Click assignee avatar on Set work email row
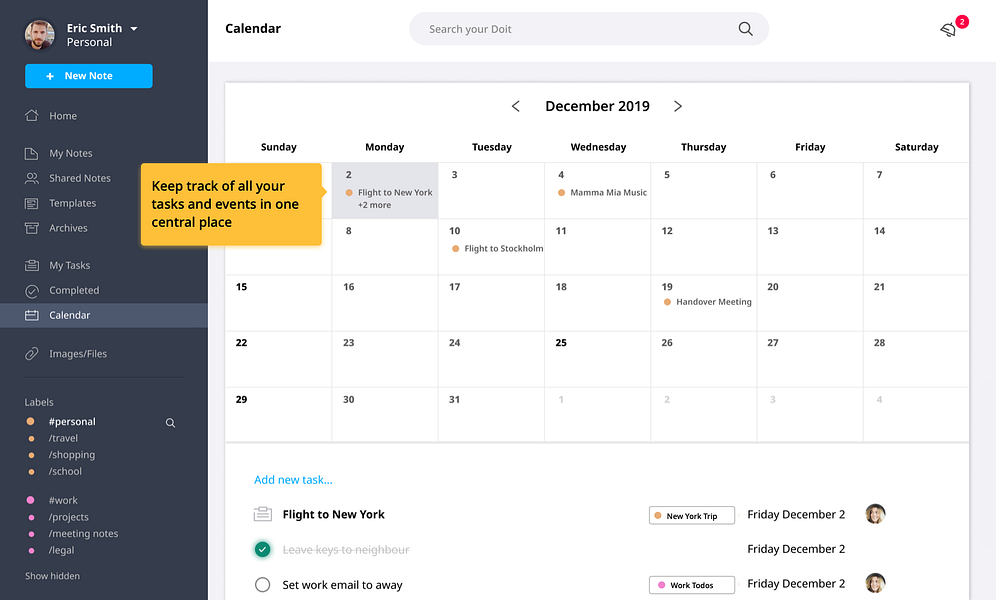The height and width of the screenshot is (600, 996). pos(875,583)
